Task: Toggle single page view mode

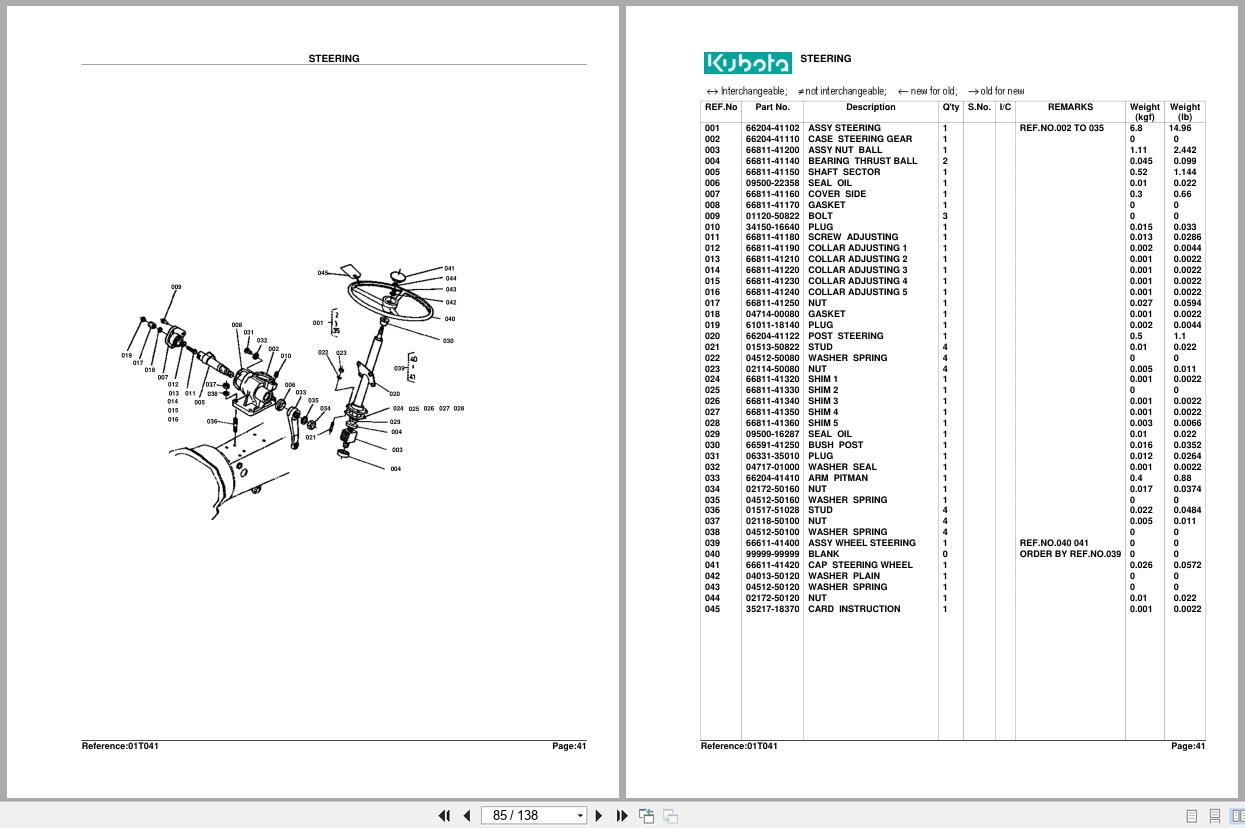Action: click(x=1191, y=815)
